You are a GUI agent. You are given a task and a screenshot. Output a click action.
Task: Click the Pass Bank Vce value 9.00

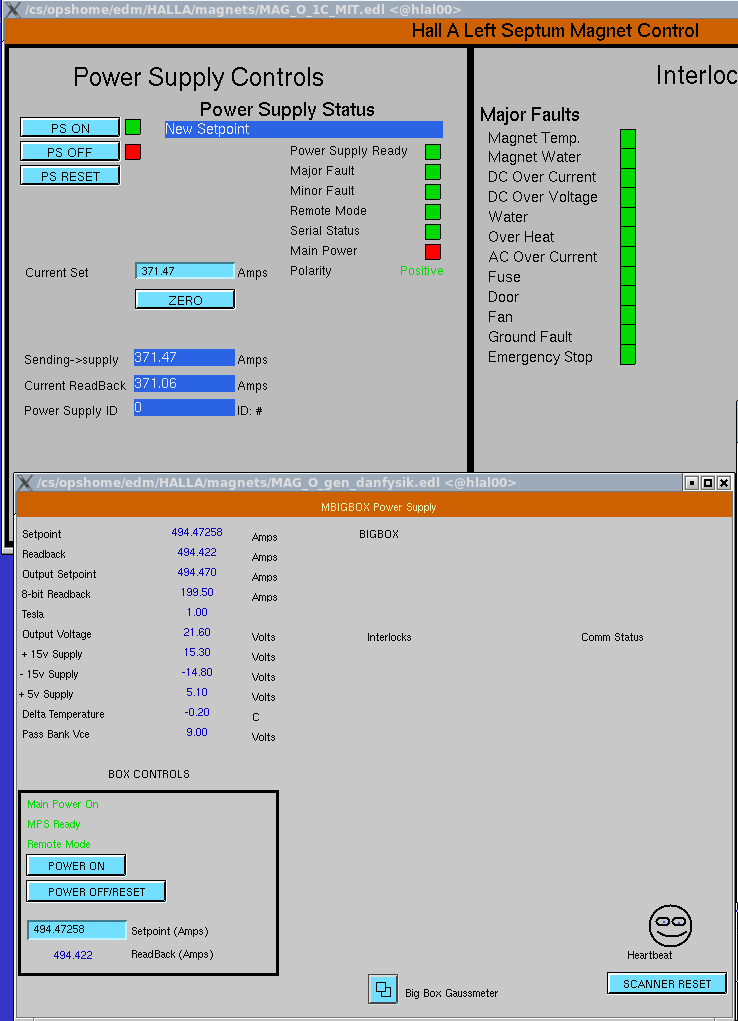point(197,733)
